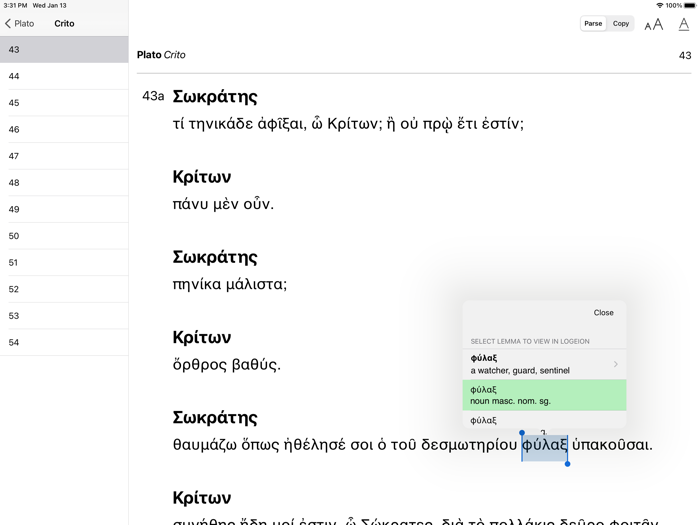Tap the word ἐστίν in first line
700x525 pixels.
click(x=503, y=124)
